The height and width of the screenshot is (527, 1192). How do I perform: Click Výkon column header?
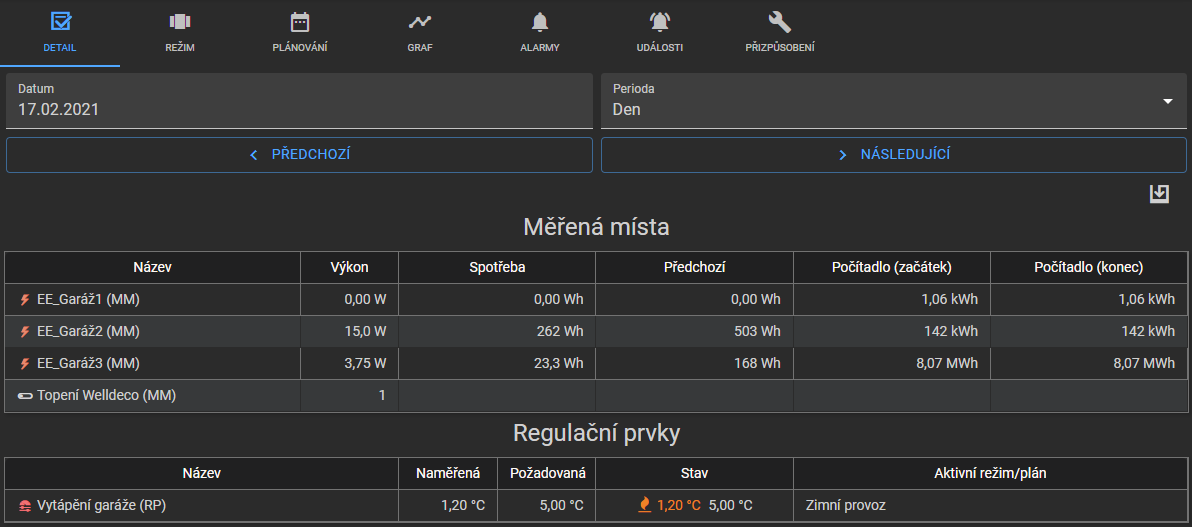click(349, 268)
